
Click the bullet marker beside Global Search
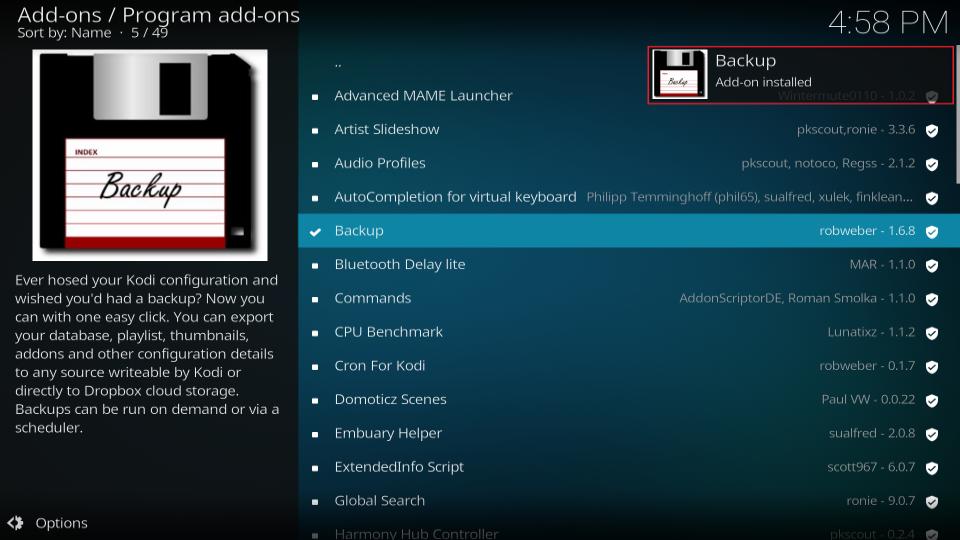pyautogui.click(x=315, y=501)
